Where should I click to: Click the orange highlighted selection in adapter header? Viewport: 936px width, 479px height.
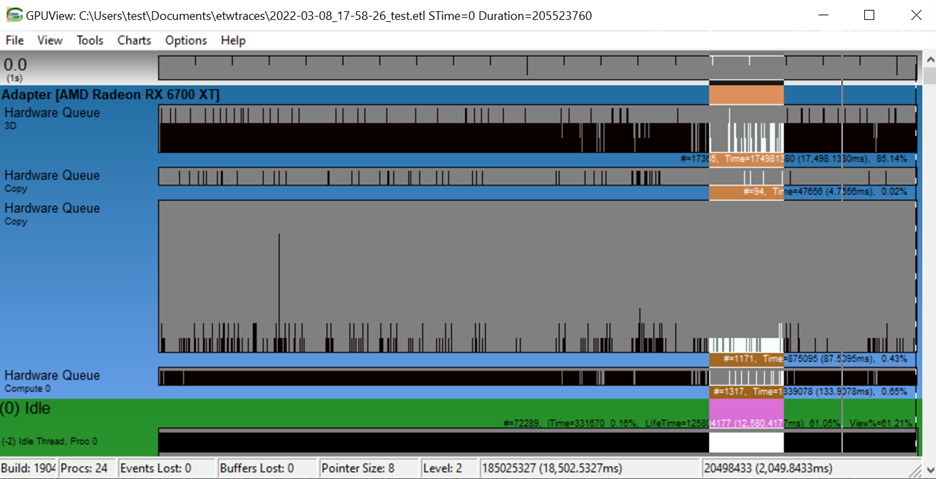tap(746, 95)
